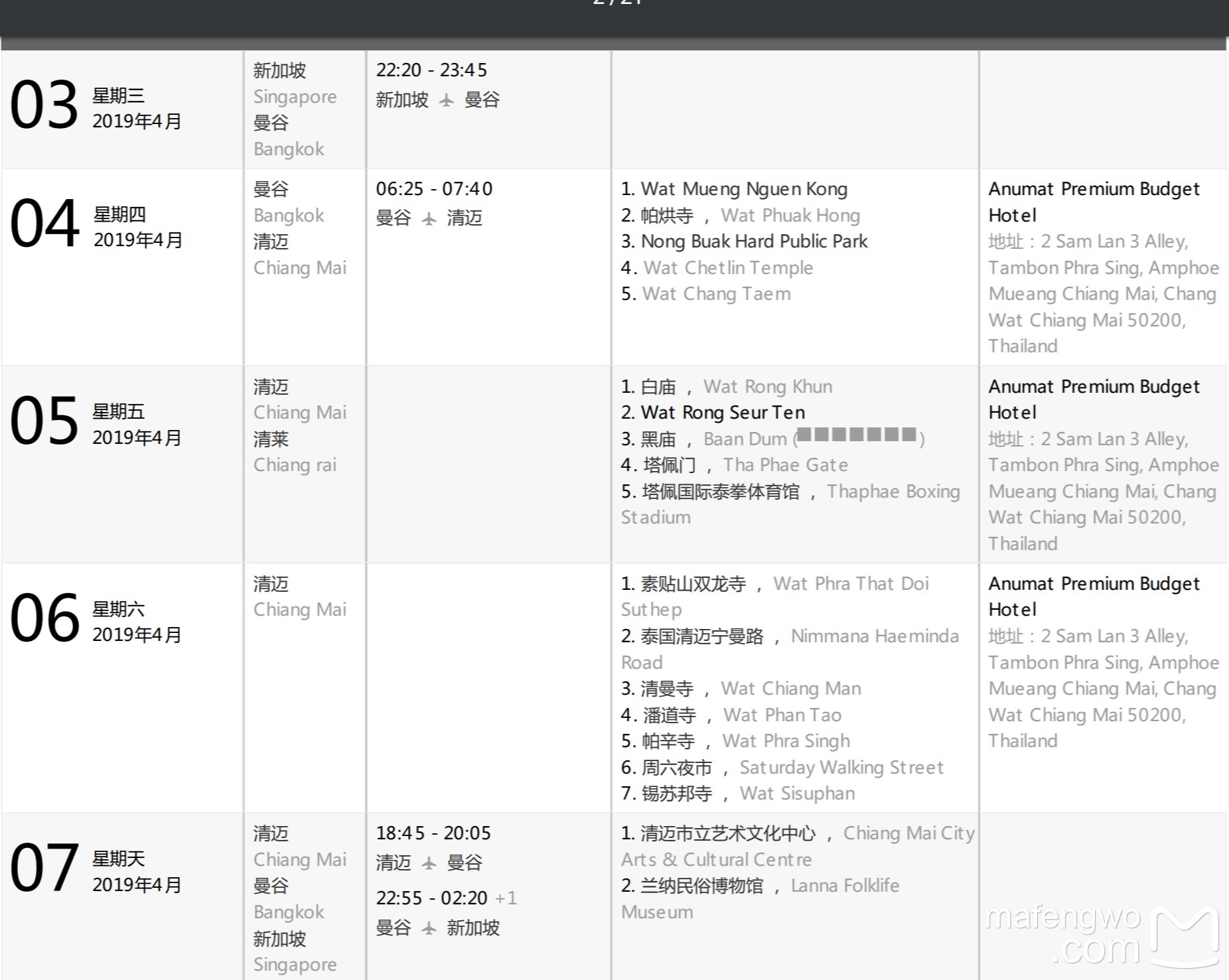
Task: Open 清迈市立艺术文化中心 entry
Action: click(798, 847)
